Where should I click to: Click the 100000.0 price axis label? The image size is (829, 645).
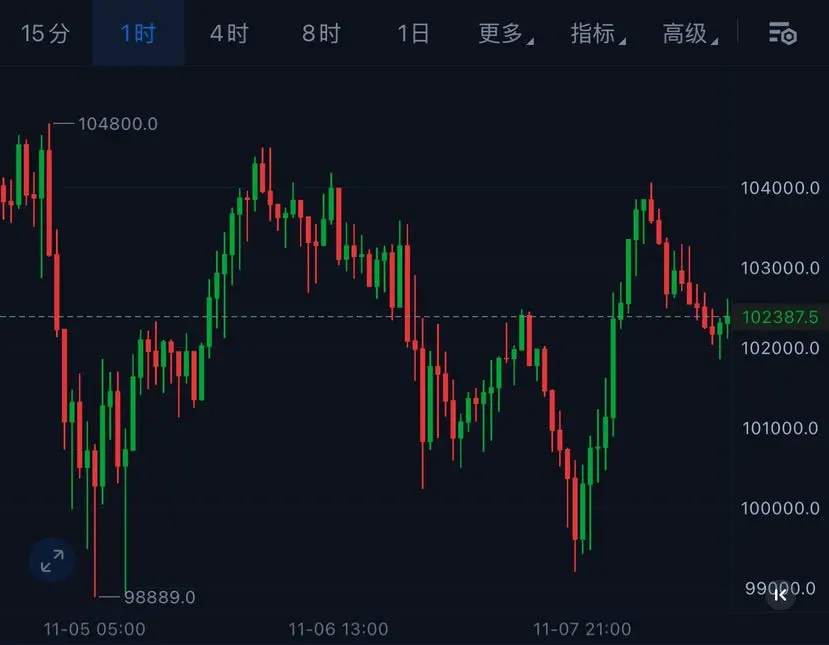click(x=780, y=509)
